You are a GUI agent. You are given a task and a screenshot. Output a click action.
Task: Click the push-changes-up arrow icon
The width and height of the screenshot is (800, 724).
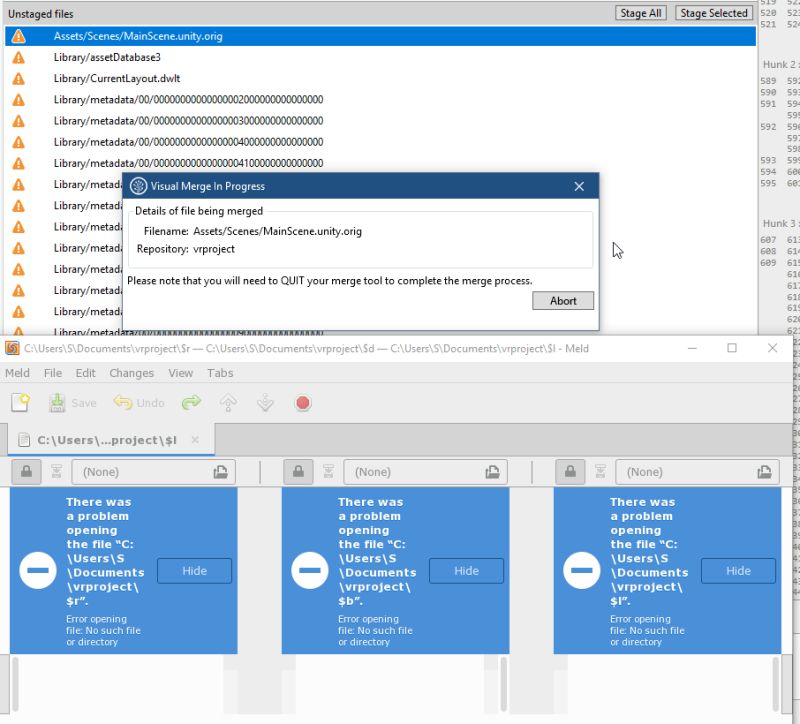[x=226, y=402]
